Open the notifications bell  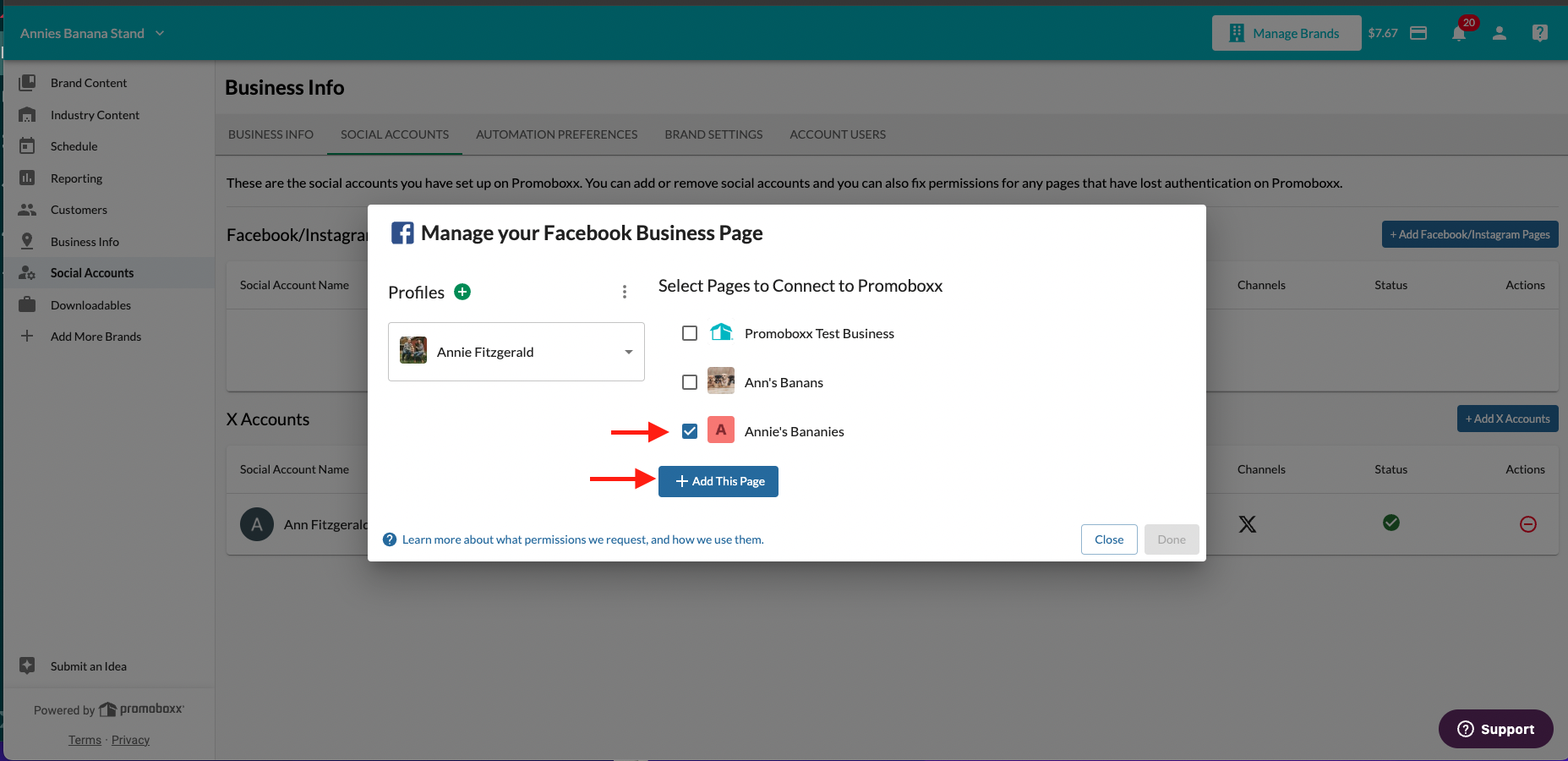(x=1459, y=34)
